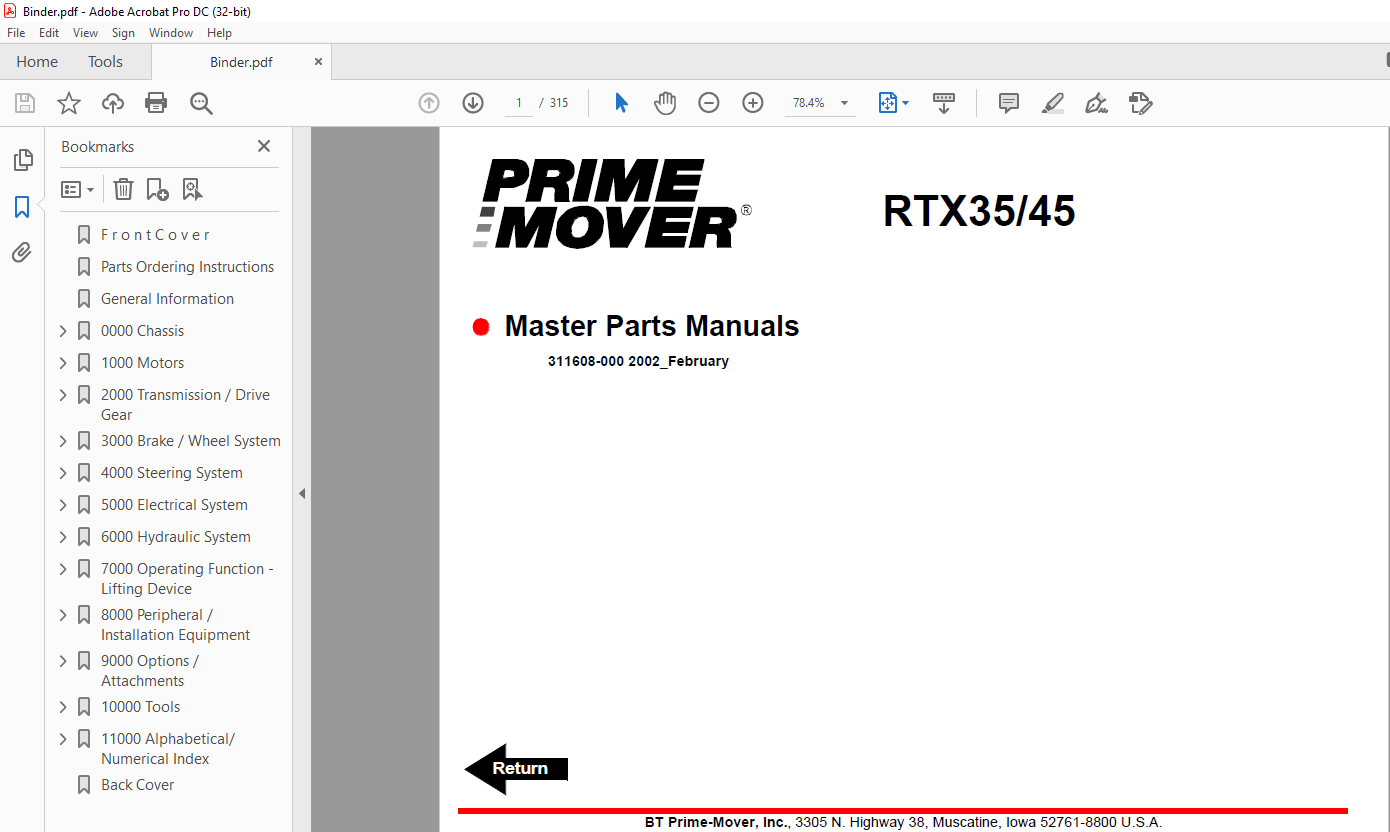
Task: Open the Window menu
Action: pyautogui.click(x=171, y=33)
